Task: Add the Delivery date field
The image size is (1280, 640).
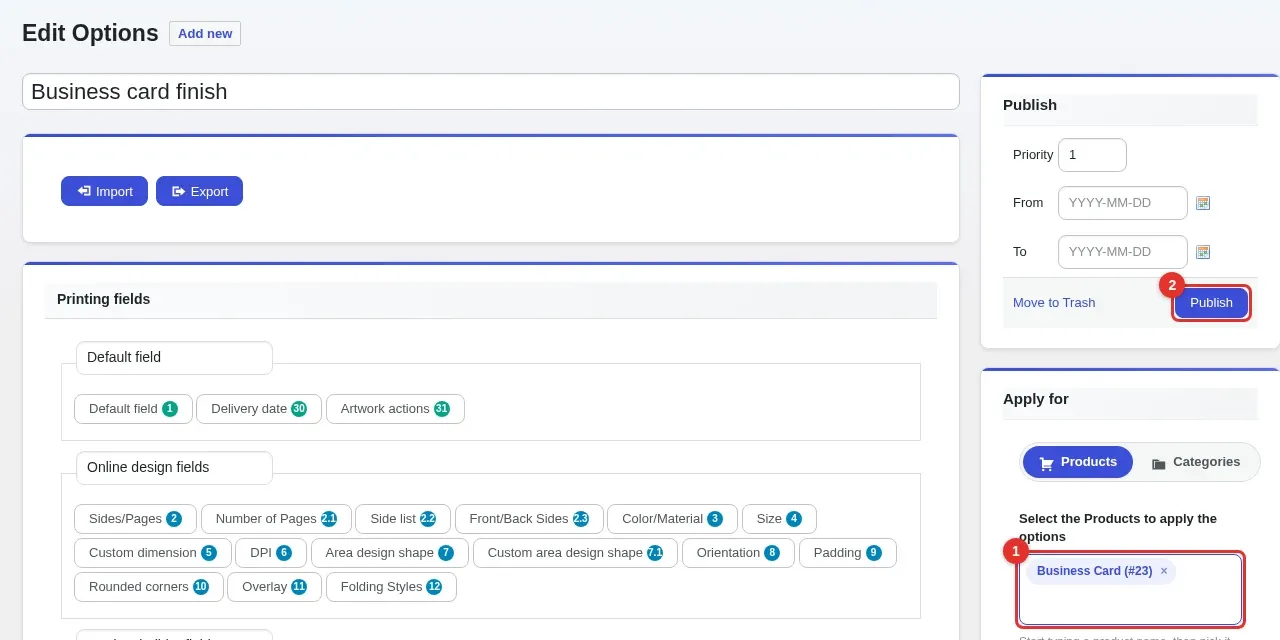Action: tap(259, 409)
